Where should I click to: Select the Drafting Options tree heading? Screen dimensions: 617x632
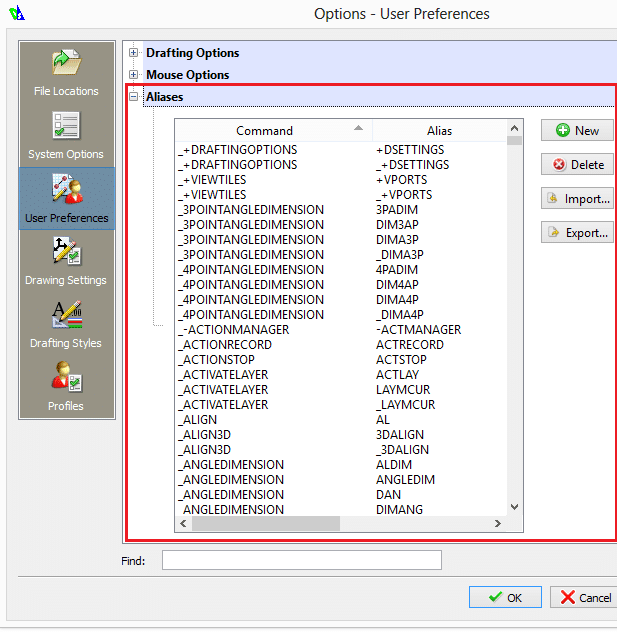(x=193, y=53)
